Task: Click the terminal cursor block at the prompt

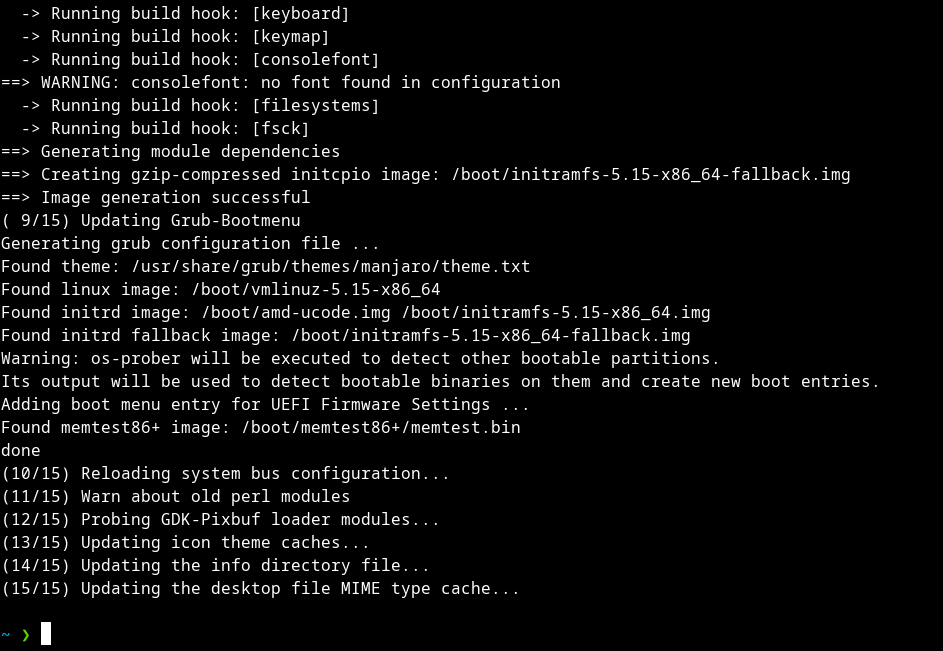Action: (46, 634)
